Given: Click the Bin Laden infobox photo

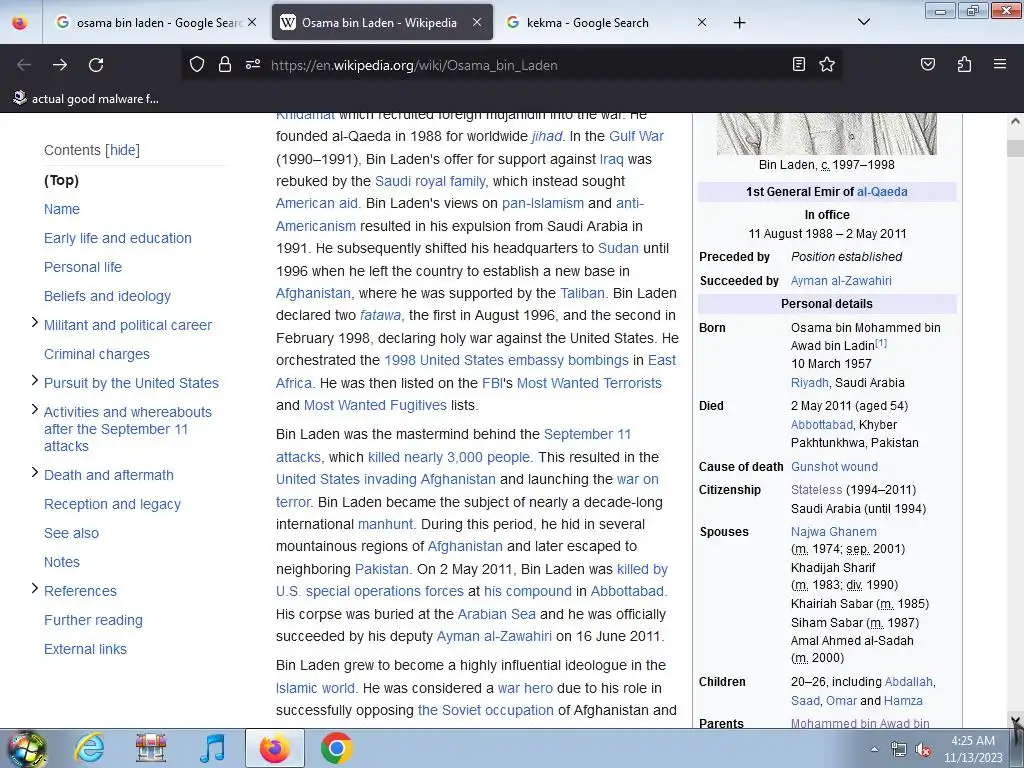Looking at the screenshot, I should coord(826,133).
